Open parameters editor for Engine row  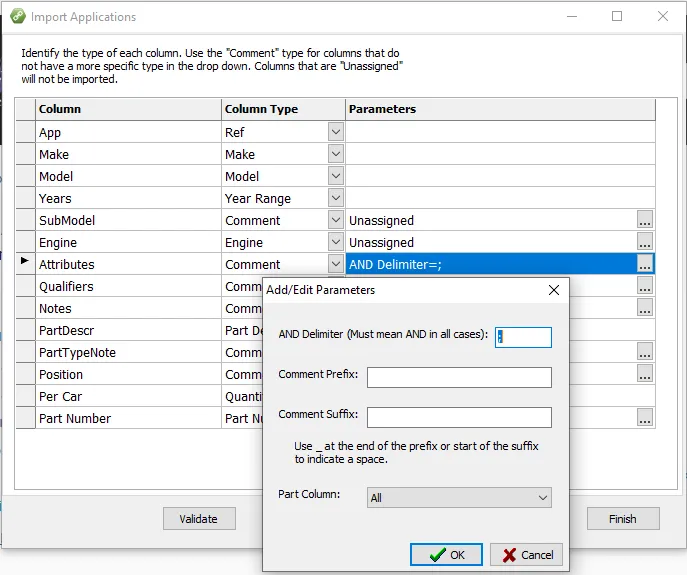[x=645, y=242]
